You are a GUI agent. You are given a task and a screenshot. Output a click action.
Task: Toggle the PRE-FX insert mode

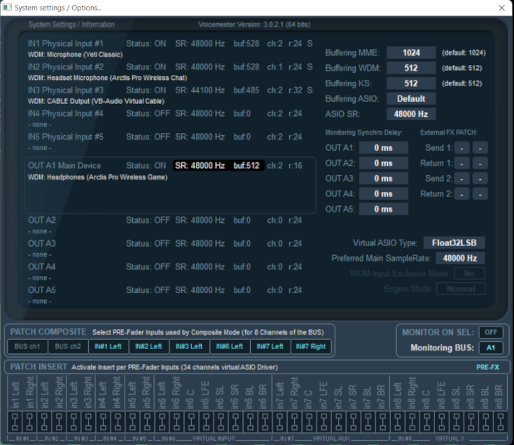488,367
